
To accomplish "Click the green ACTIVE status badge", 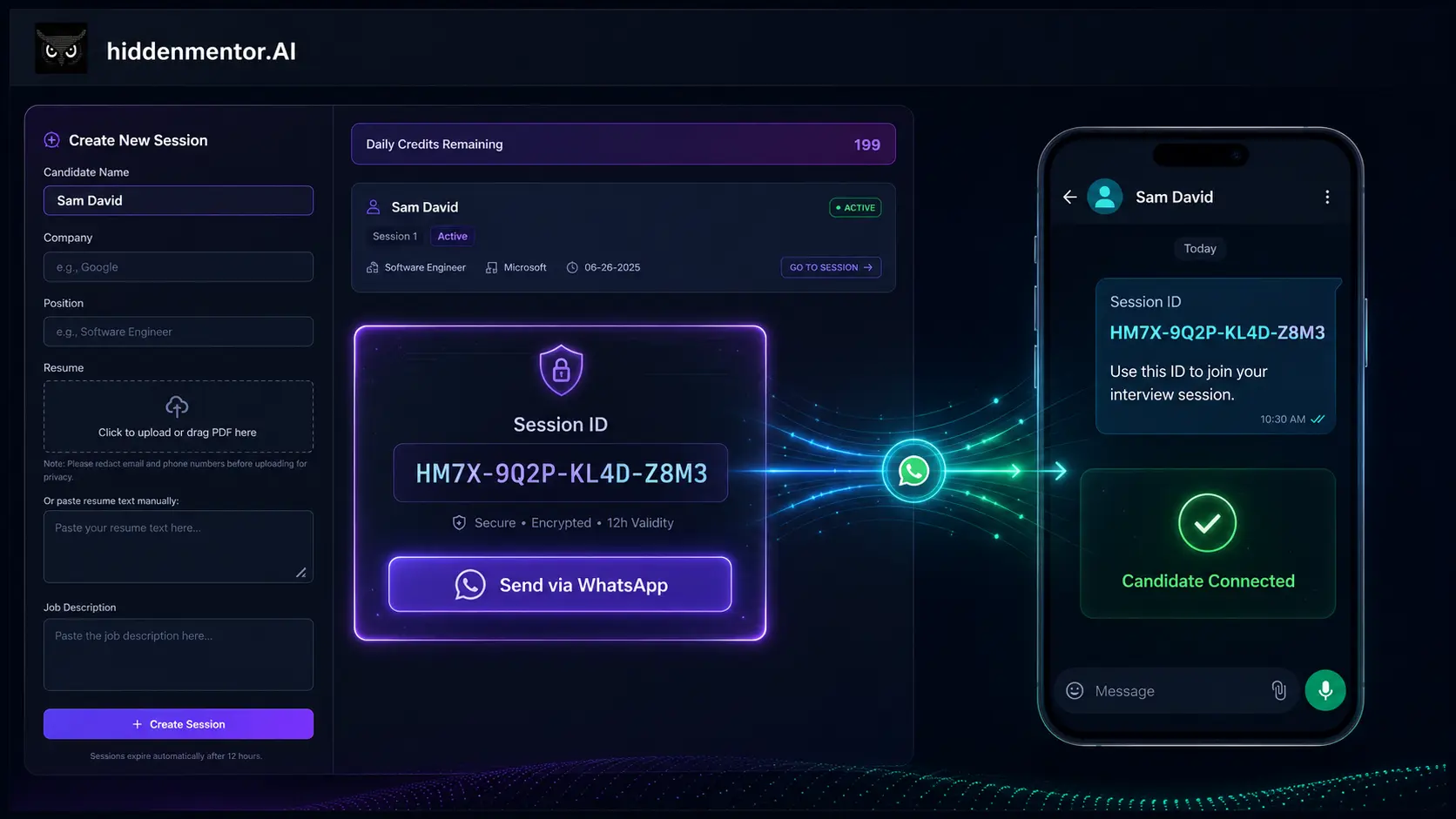I will [855, 208].
